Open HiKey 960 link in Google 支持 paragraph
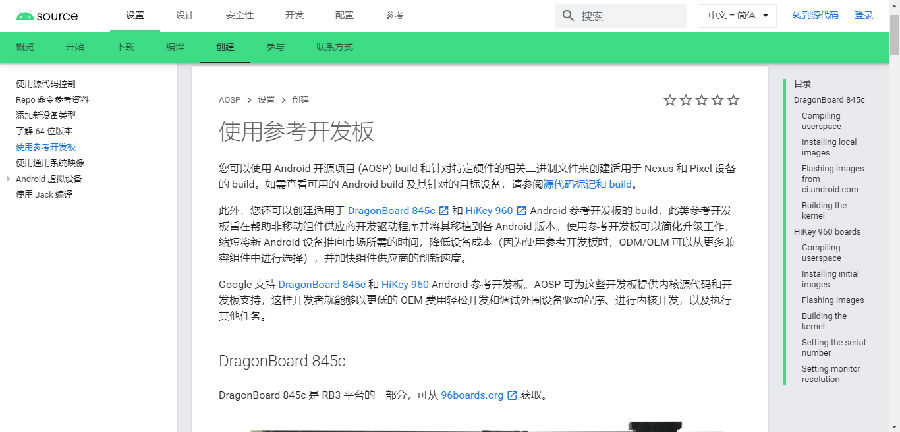The width and height of the screenshot is (900, 432). [x=405, y=285]
